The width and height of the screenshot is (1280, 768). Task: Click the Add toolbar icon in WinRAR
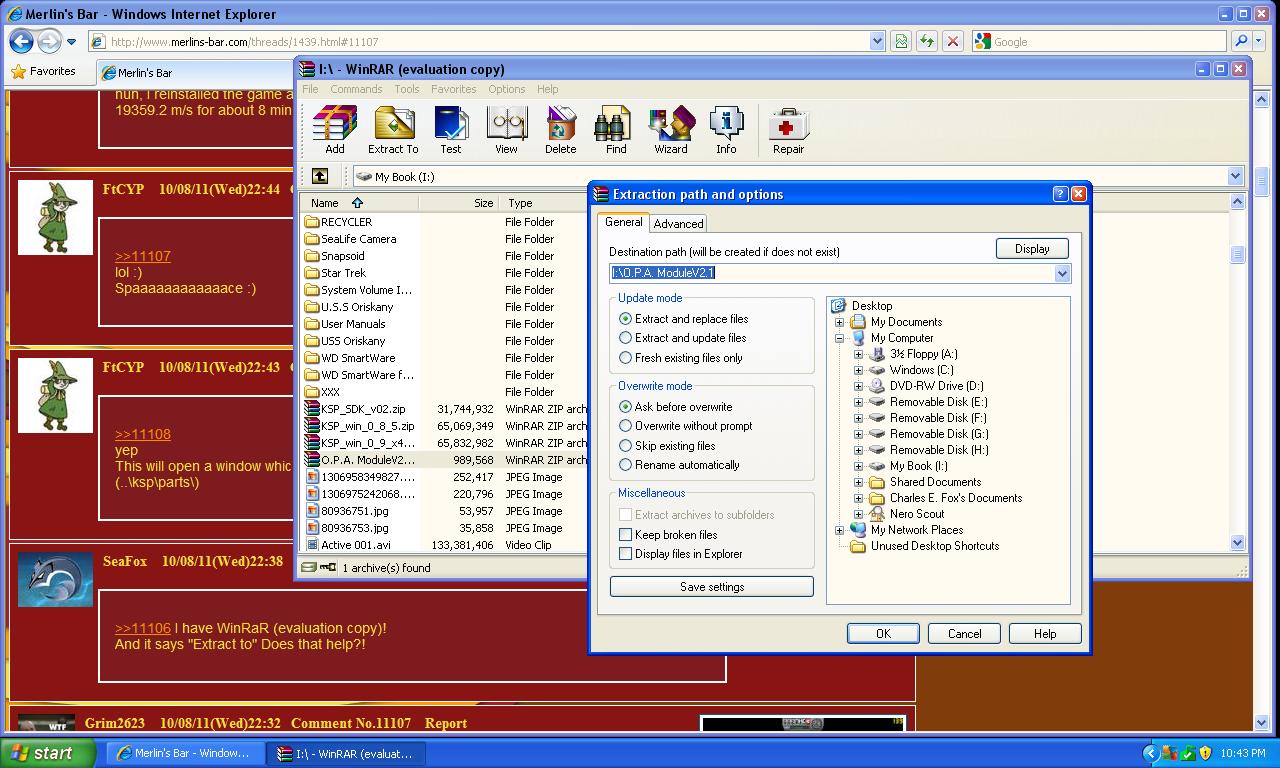[334, 131]
